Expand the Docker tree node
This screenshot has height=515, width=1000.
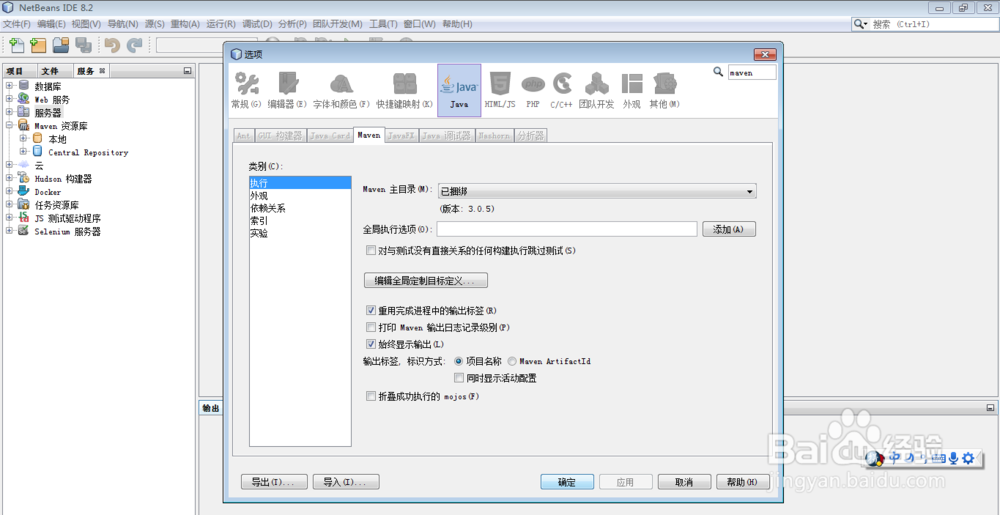point(10,191)
